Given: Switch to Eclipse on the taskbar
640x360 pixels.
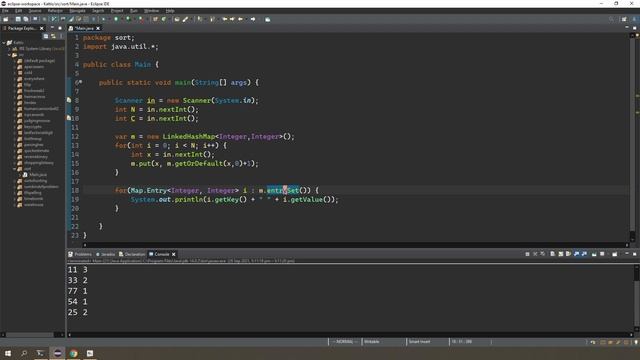Looking at the screenshot, I should (58, 353).
